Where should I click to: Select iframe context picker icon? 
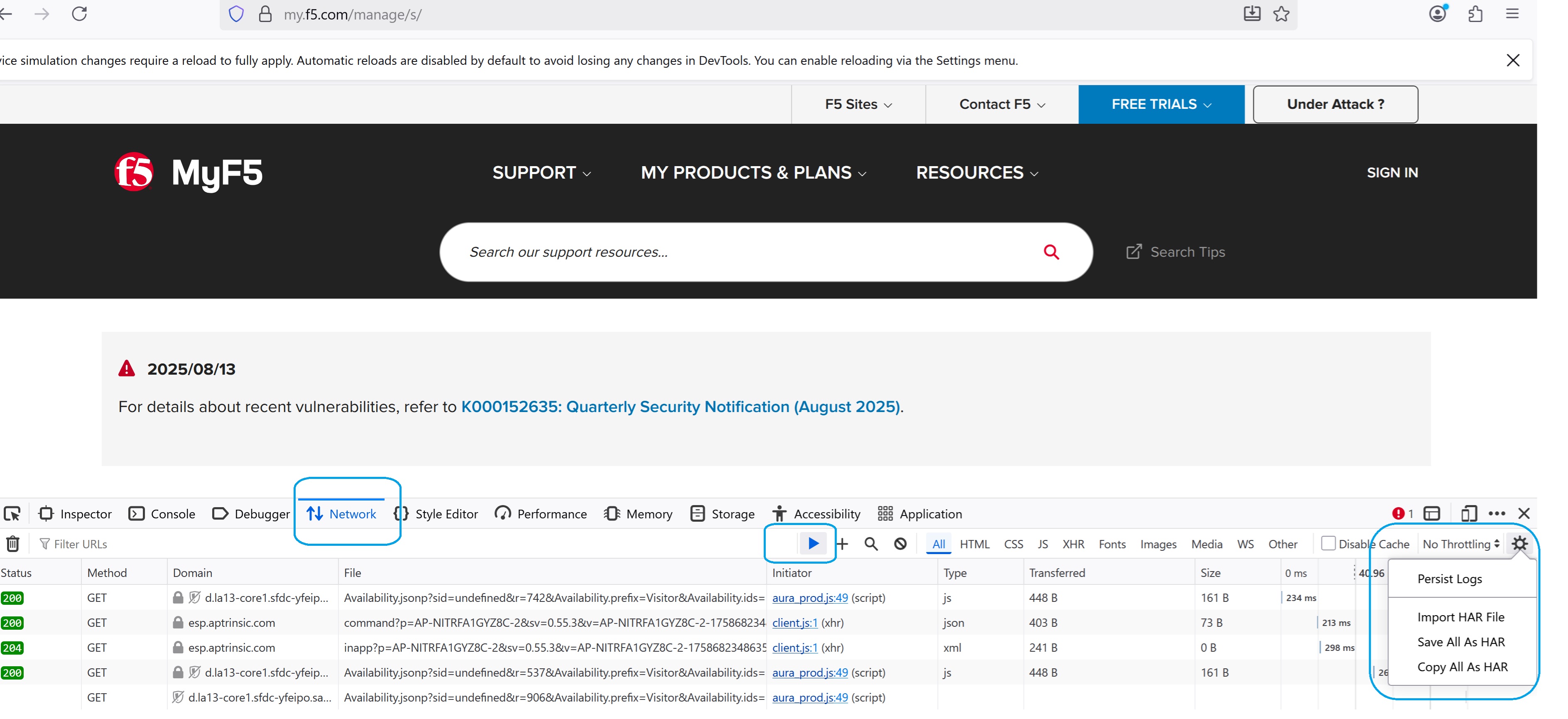(1432, 514)
